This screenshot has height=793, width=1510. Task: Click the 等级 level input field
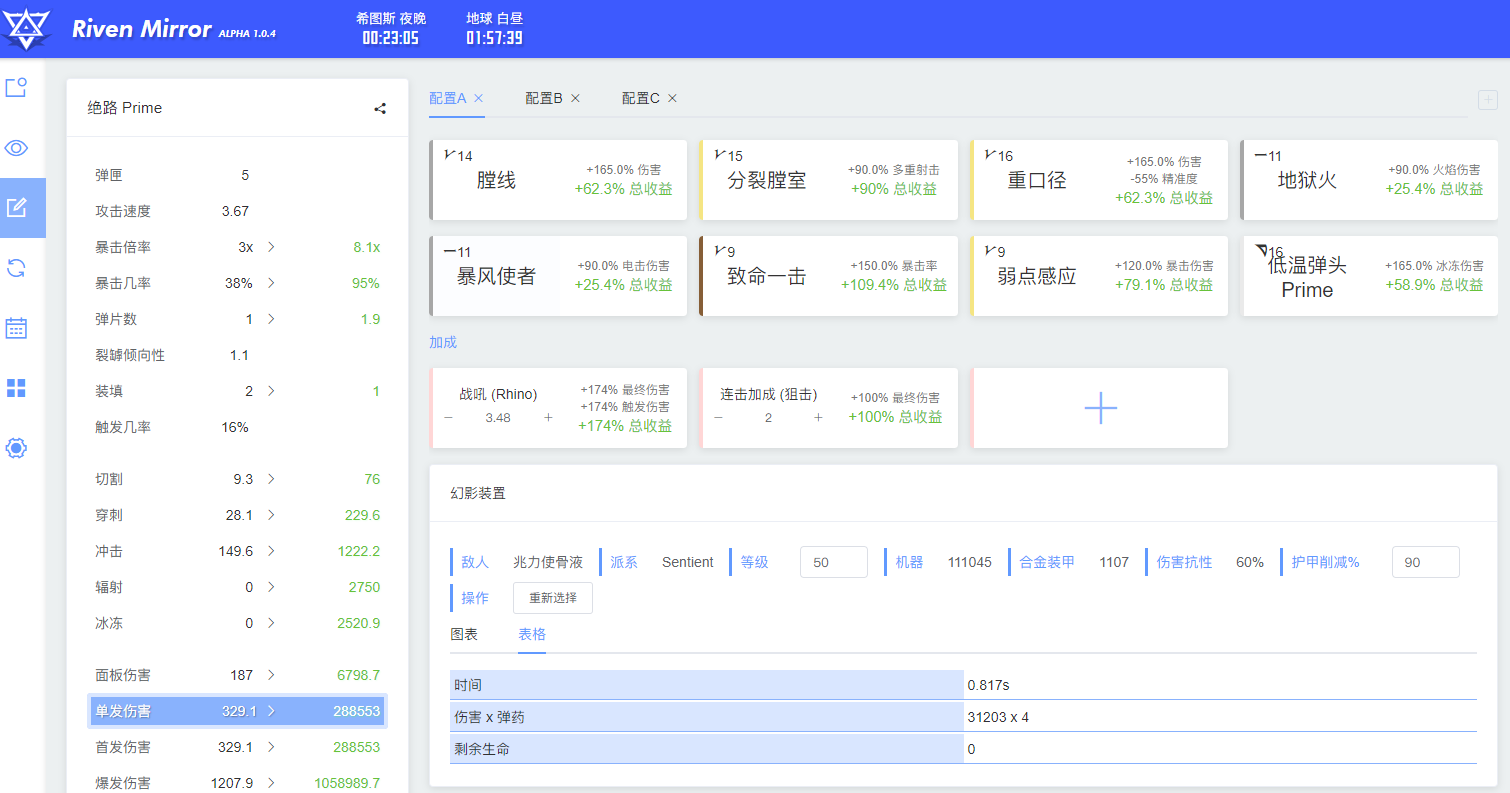click(833, 562)
